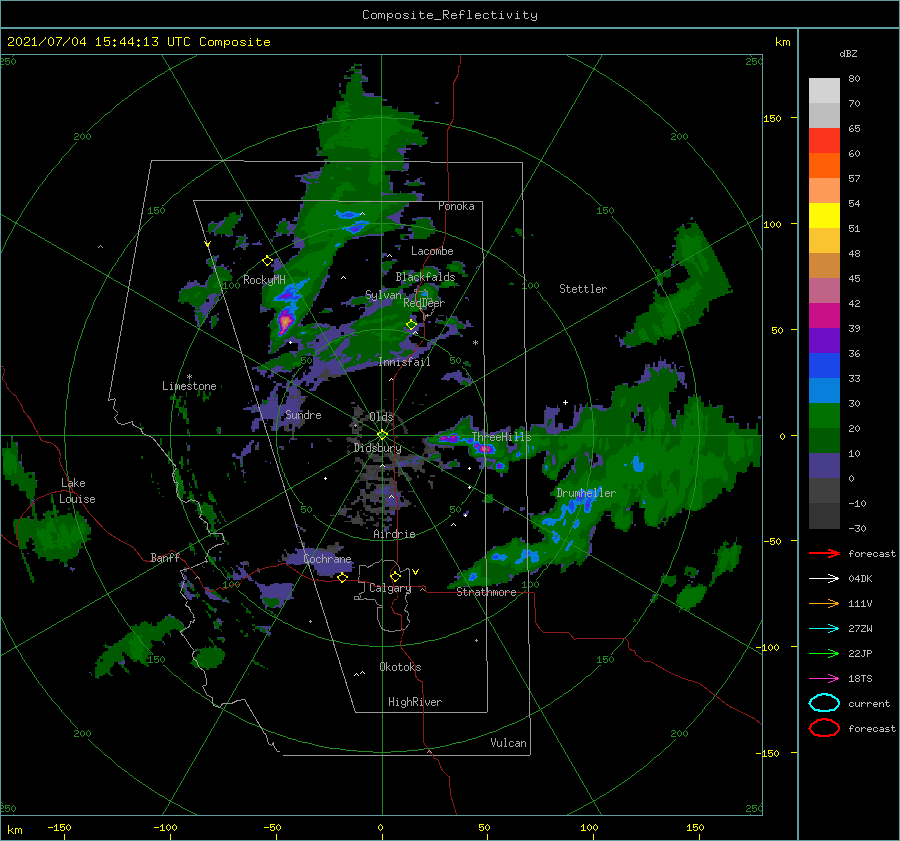Click the Blackfalds city label

click(425, 277)
